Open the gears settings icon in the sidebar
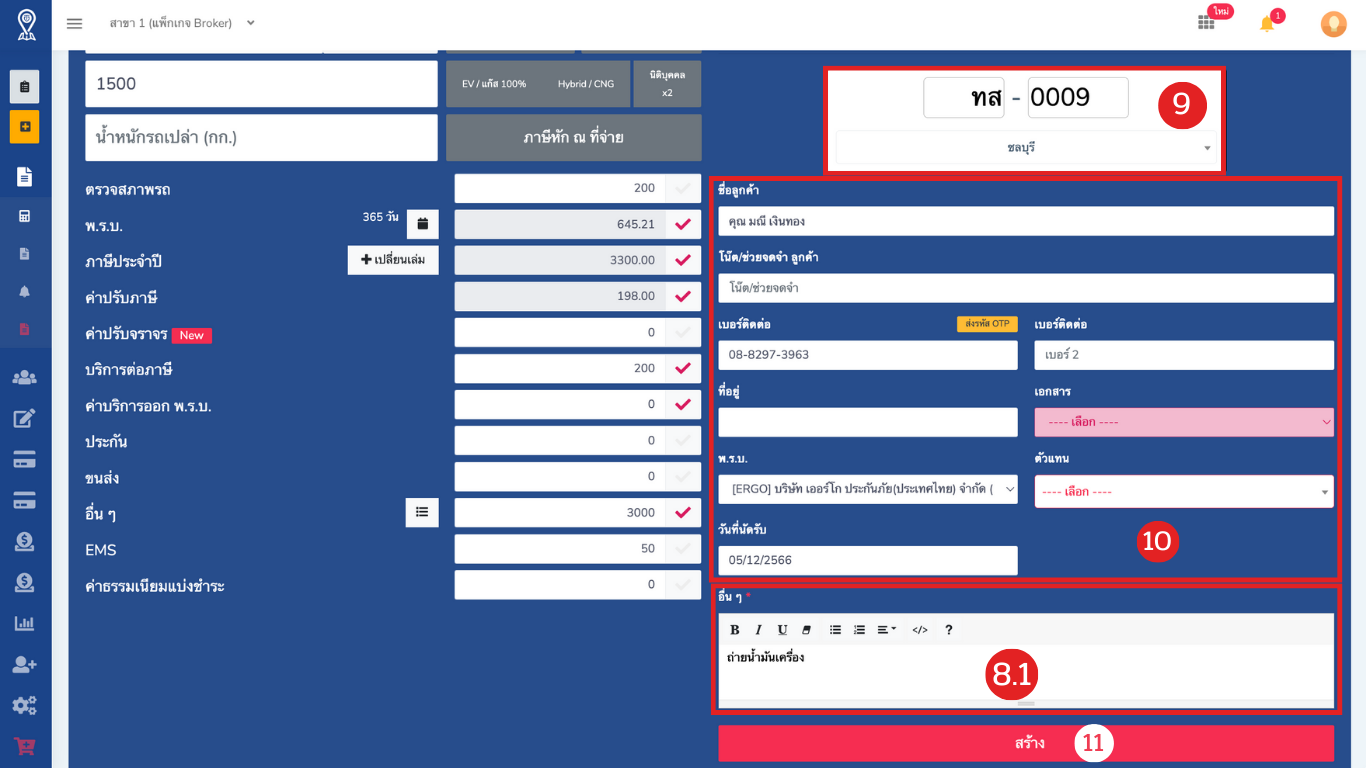The width and height of the screenshot is (1366, 768). [25, 705]
